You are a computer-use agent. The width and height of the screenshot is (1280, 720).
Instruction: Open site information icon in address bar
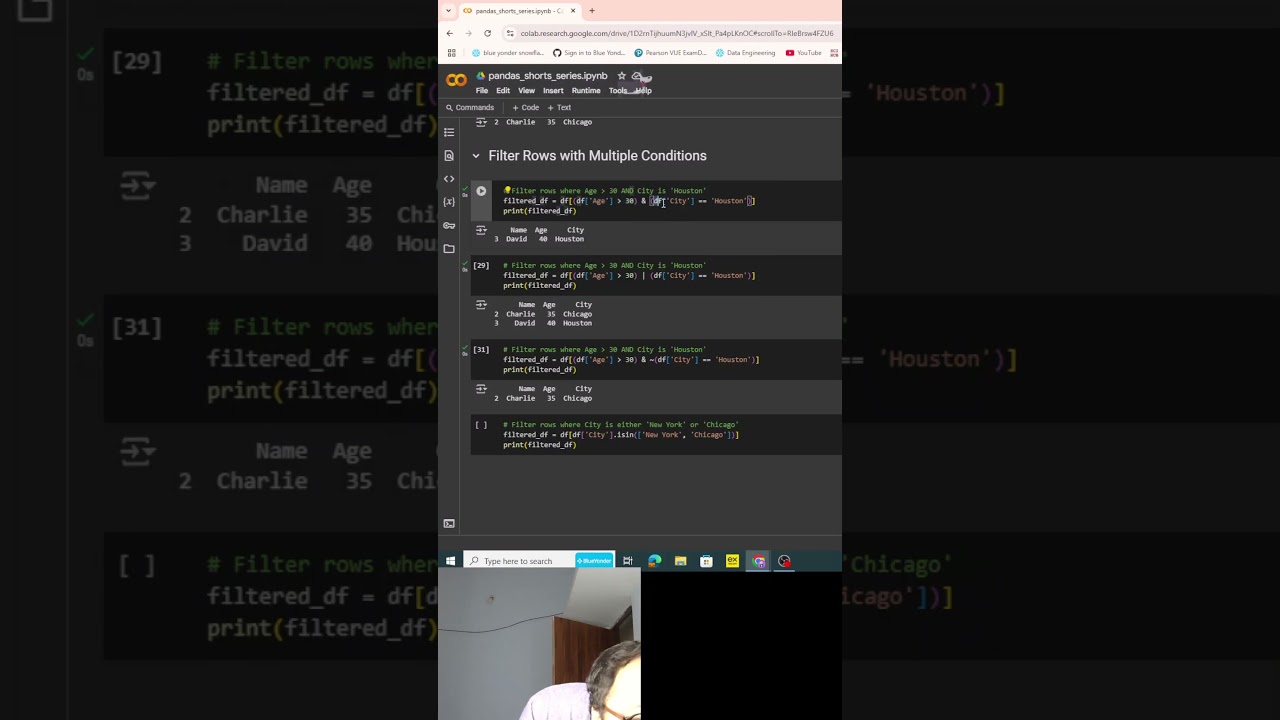click(x=510, y=33)
